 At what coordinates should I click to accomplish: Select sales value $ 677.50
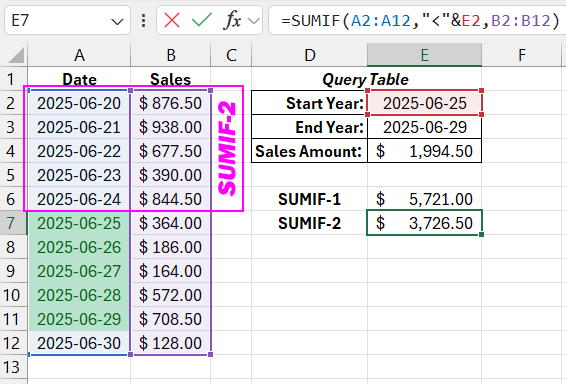pos(170,151)
